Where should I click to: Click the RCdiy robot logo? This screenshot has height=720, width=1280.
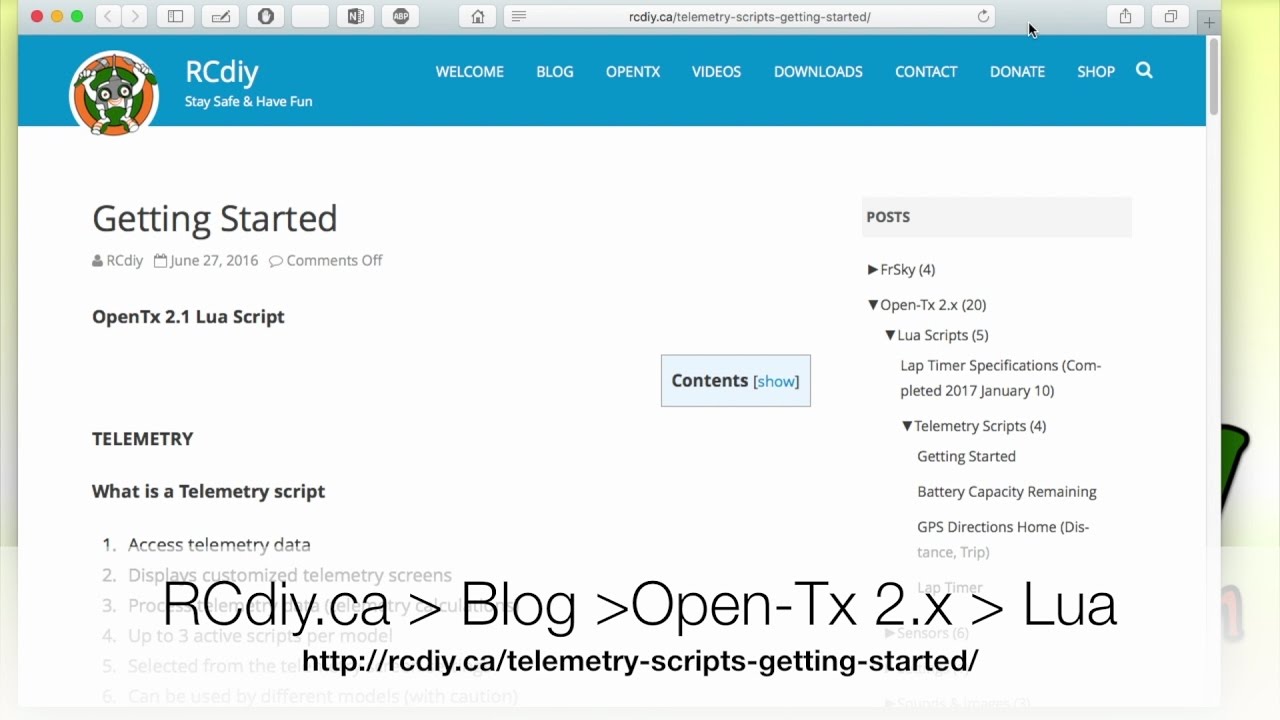click(114, 94)
